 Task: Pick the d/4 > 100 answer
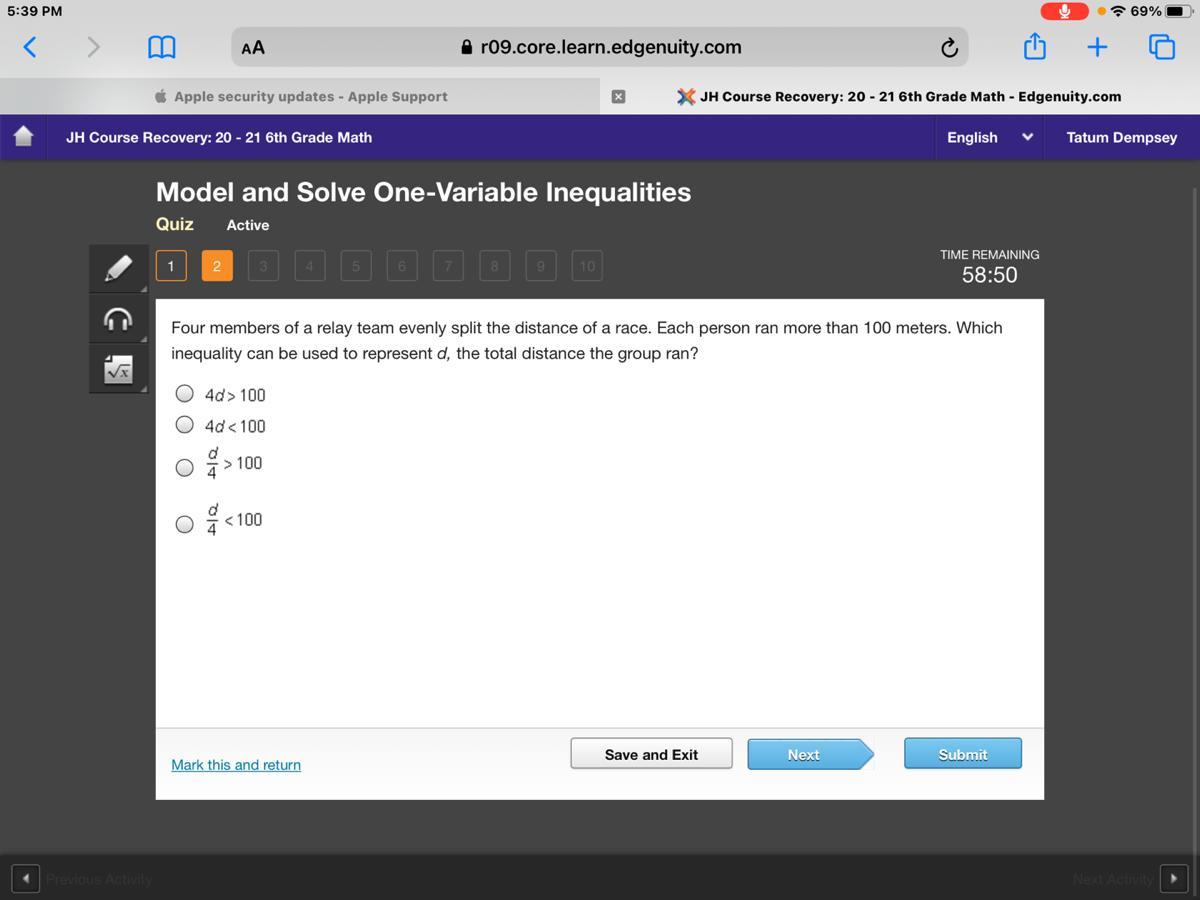pyautogui.click(x=185, y=467)
